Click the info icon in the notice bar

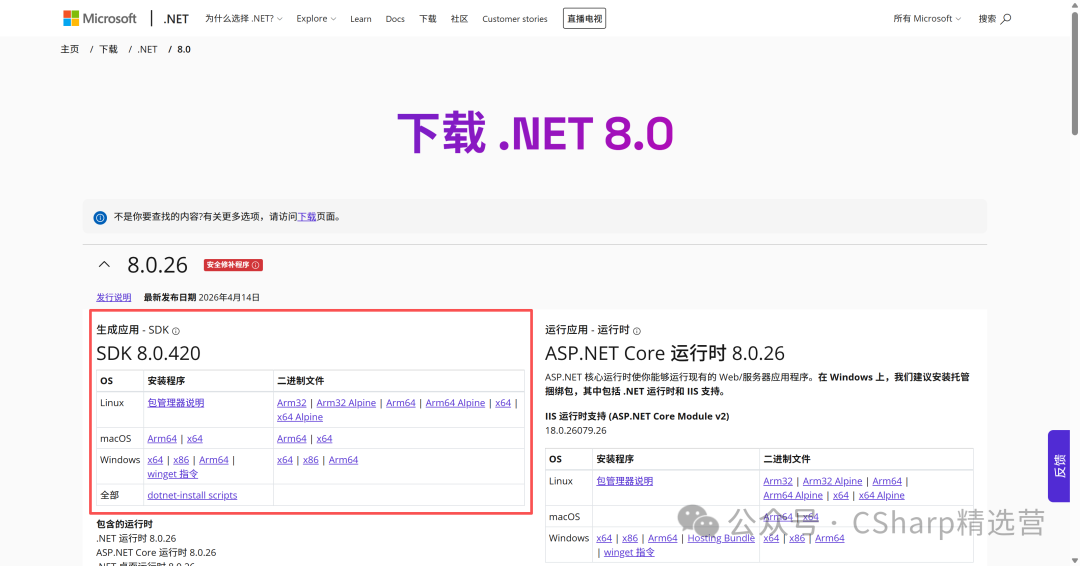[100, 218]
